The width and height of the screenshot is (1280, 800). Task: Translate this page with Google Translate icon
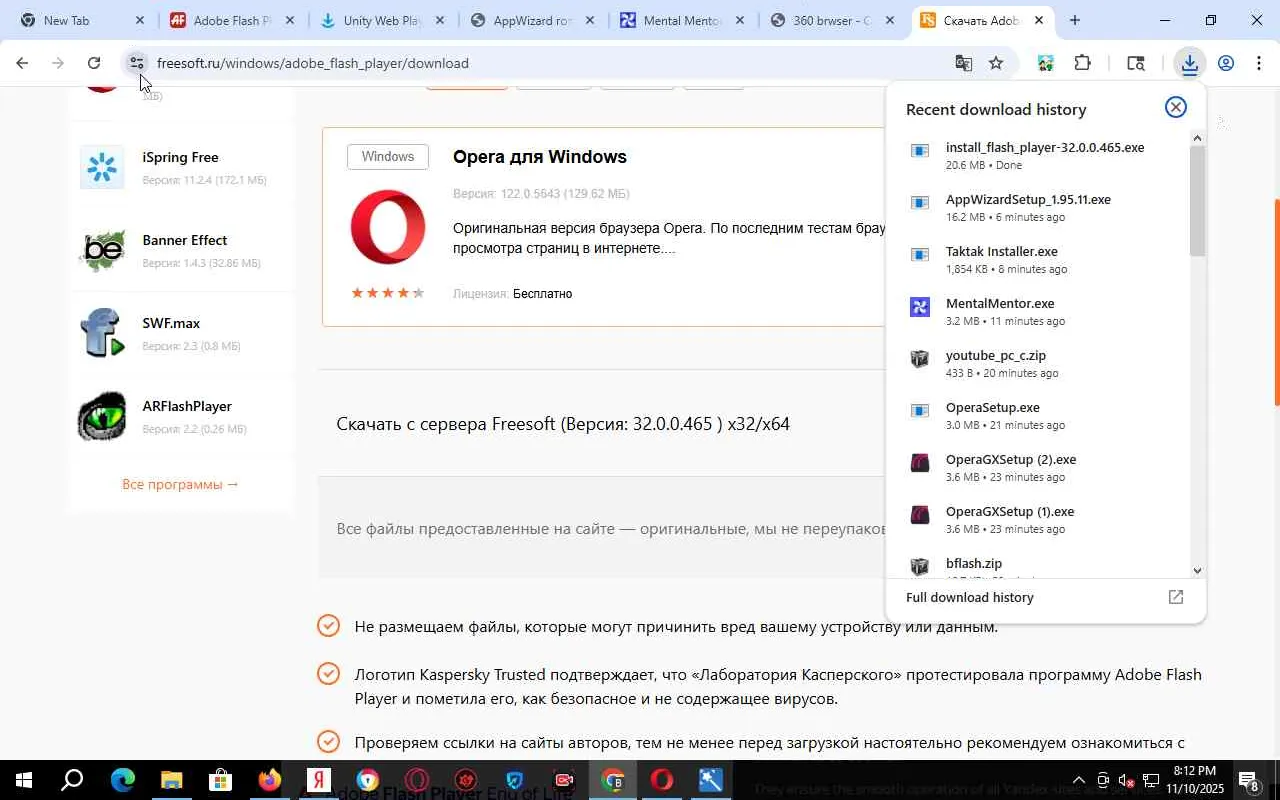(963, 63)
